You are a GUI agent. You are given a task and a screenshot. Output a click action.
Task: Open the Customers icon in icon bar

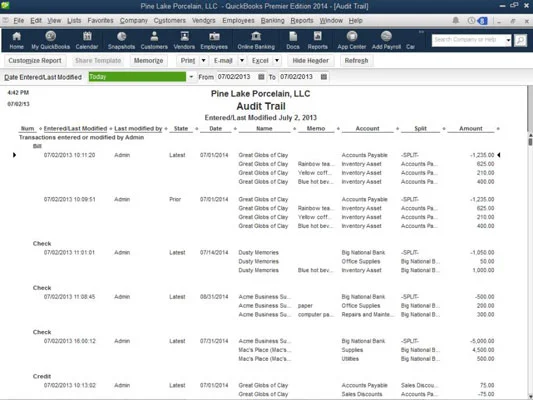154,40
